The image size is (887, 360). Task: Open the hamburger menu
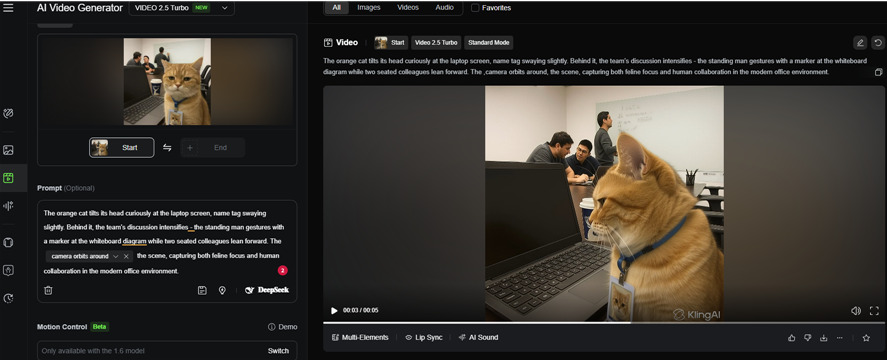pos(8,8)
